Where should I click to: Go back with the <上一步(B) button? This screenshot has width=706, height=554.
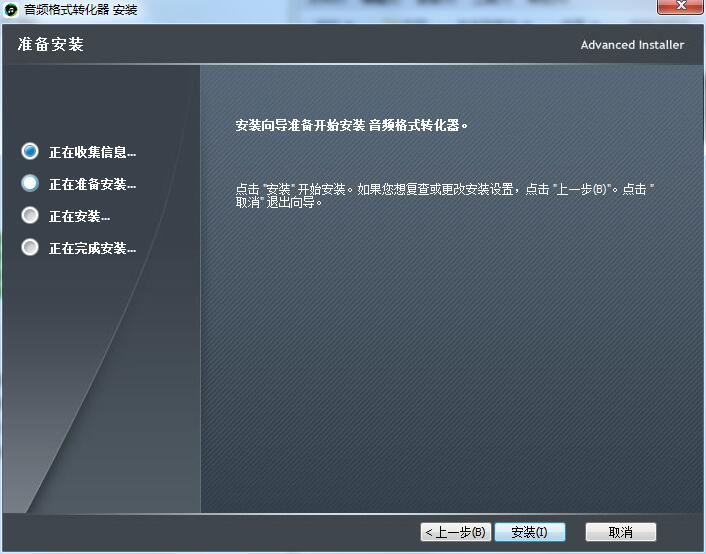pos(455,532)
